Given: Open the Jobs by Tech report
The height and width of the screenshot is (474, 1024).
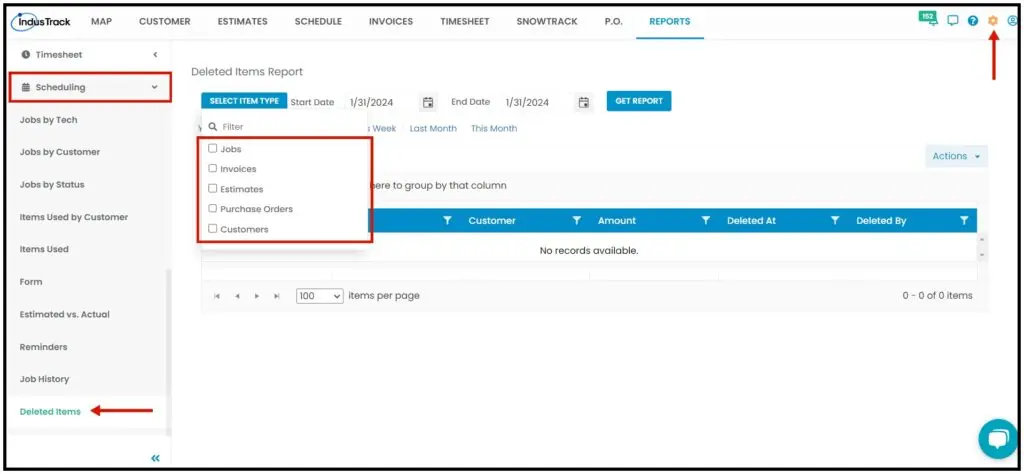Looking at the screenshot, I should pos(48,120).
